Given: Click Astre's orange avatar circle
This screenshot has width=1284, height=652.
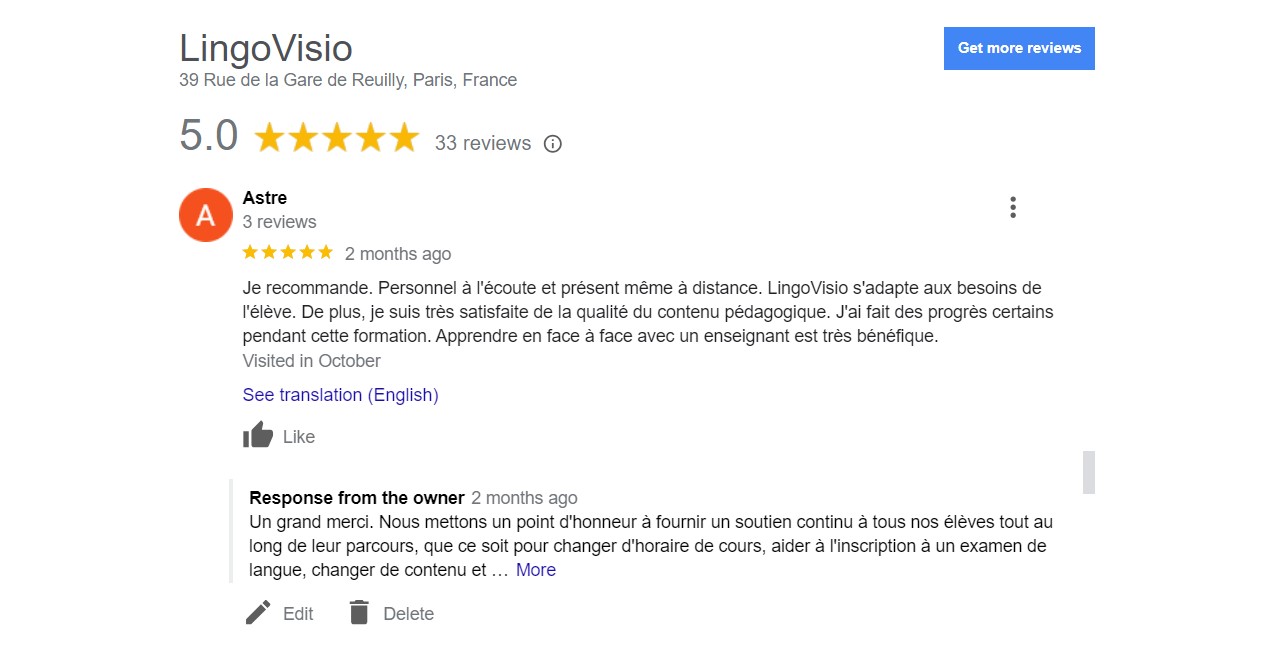Looking at the screenshot, I should pyautogui.click(x=205, y=214).
